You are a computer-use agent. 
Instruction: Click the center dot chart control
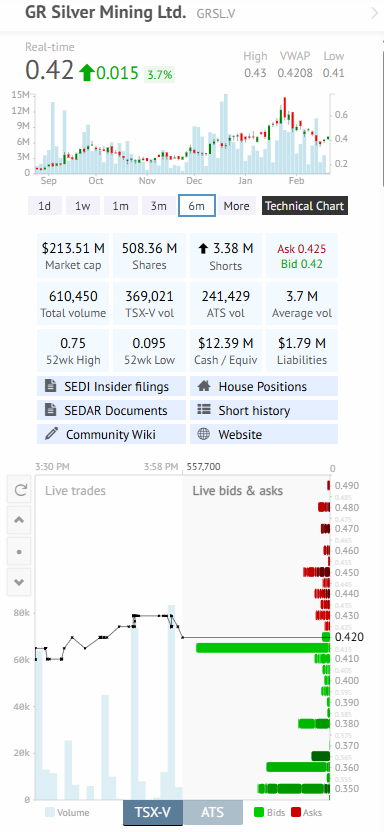(20, 551)
